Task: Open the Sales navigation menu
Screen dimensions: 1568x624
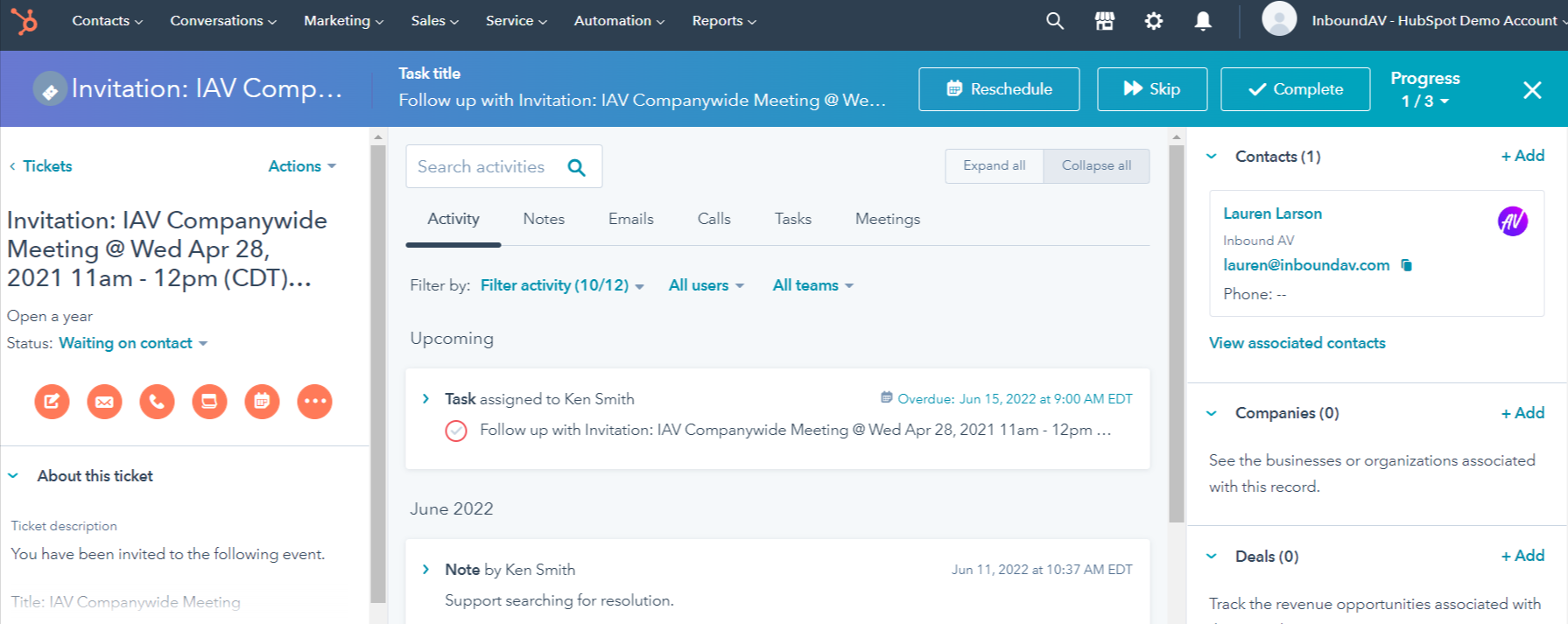Action: [x=435, y=21]
